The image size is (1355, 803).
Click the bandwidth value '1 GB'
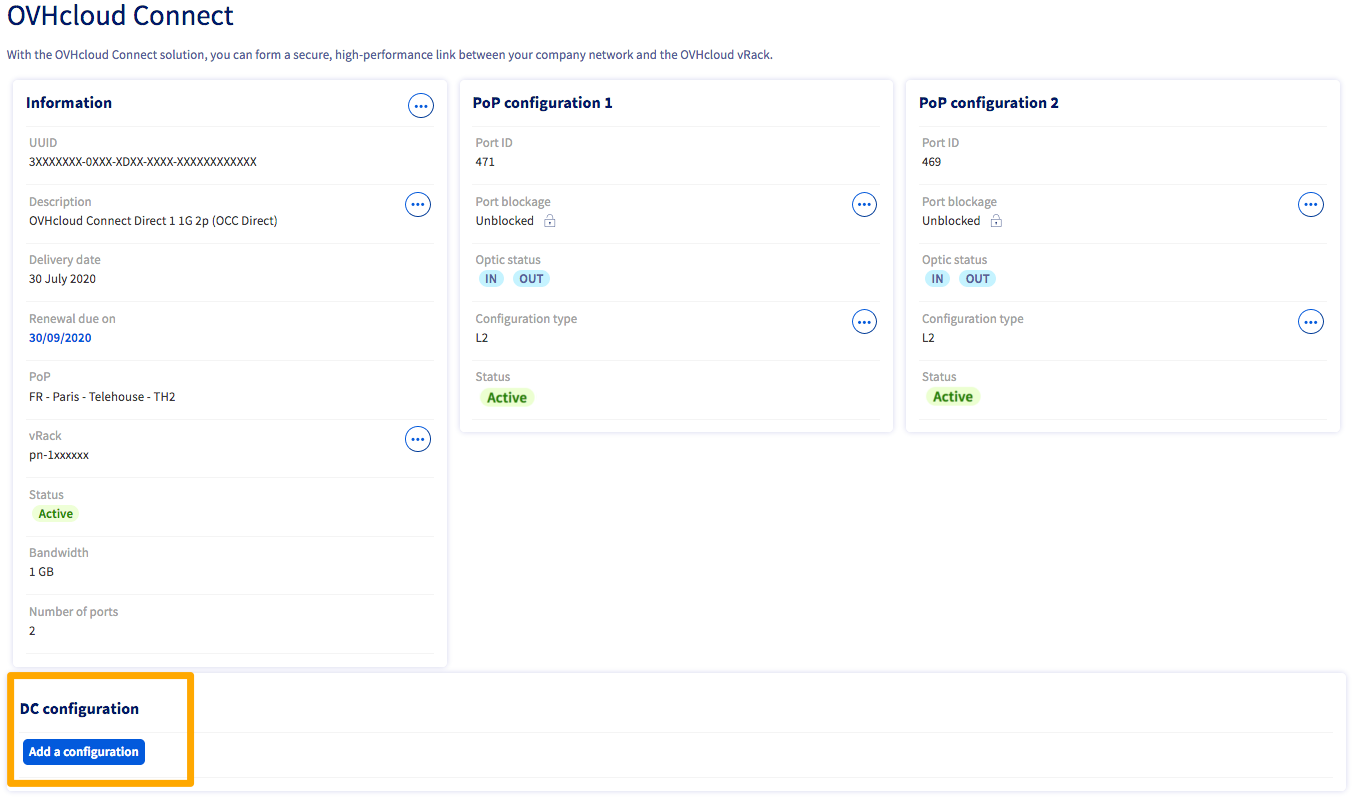[x=42, y=572]
